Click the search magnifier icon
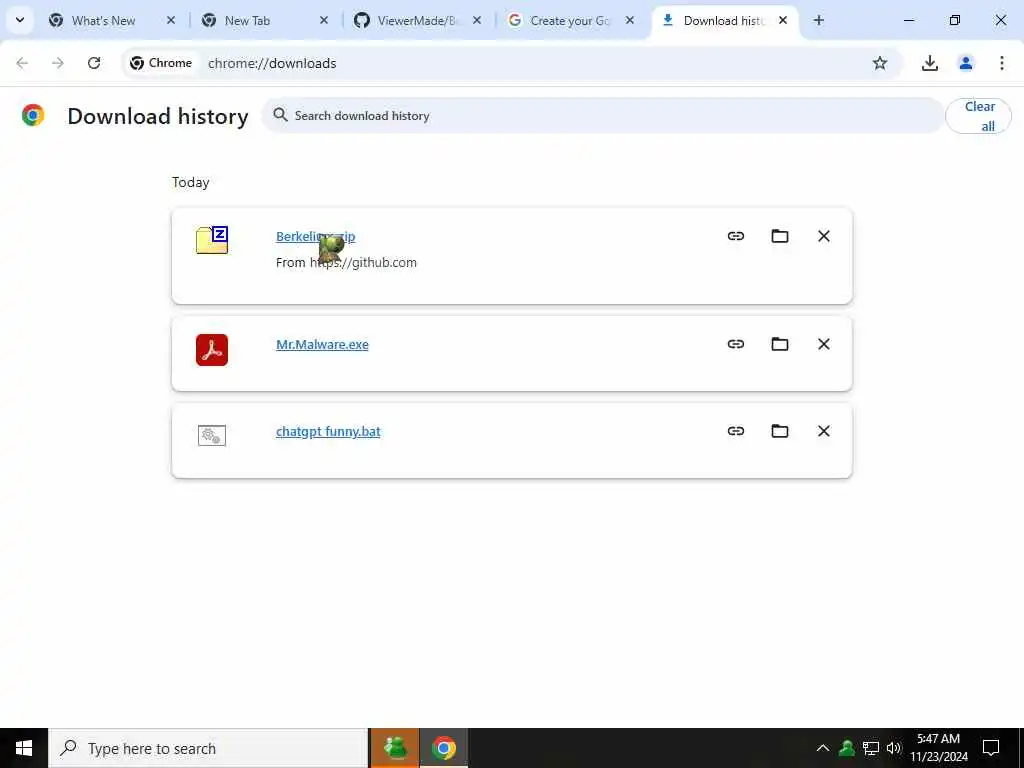Viewport: 1024px width, 768px height. coord(280,115)
